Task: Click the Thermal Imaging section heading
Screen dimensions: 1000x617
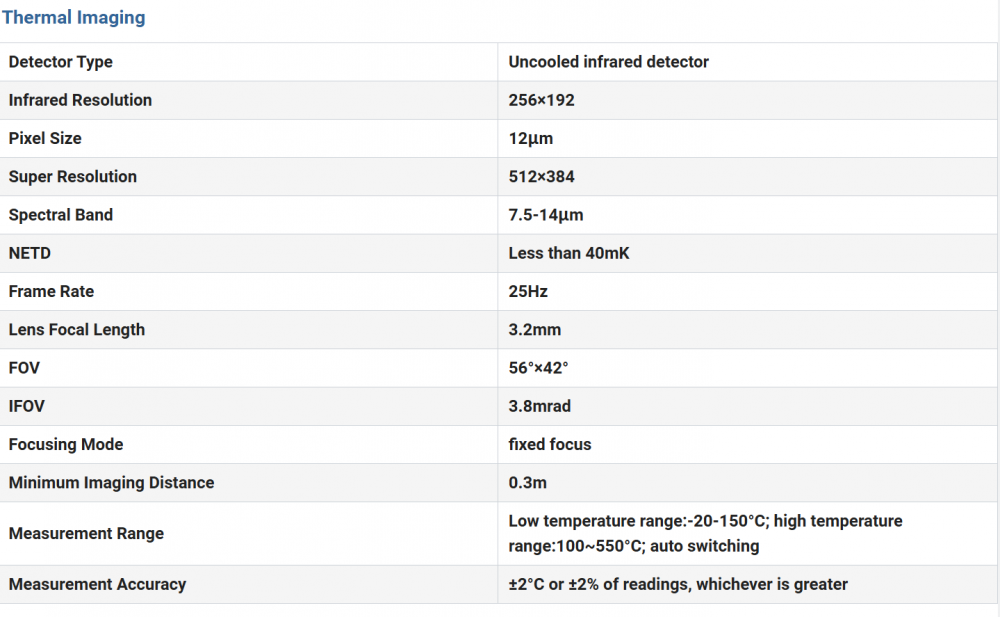Action: tap(73, 18)
